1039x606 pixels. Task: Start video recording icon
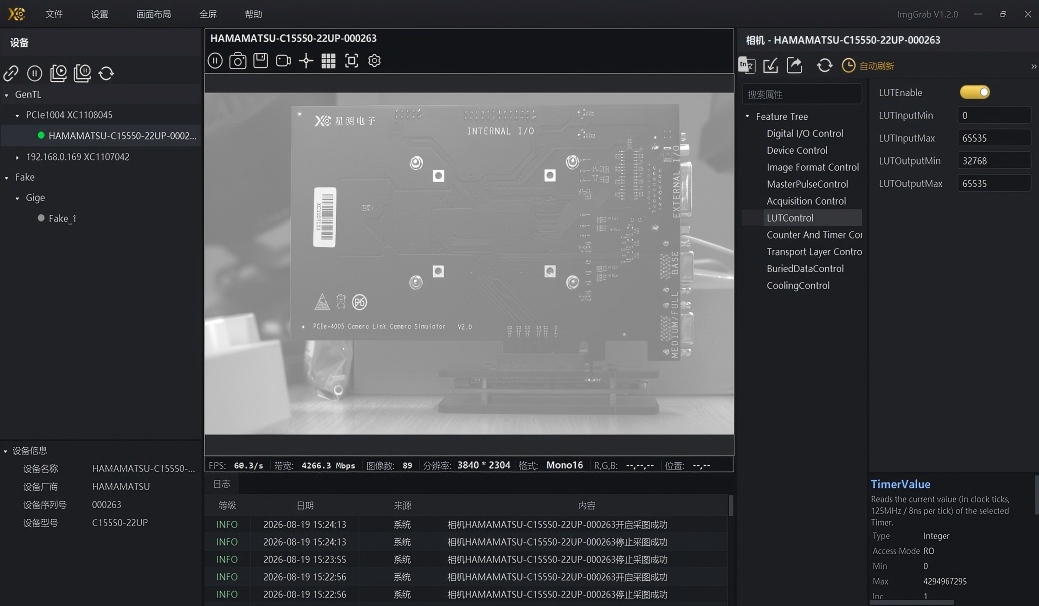tap(284, 61)
